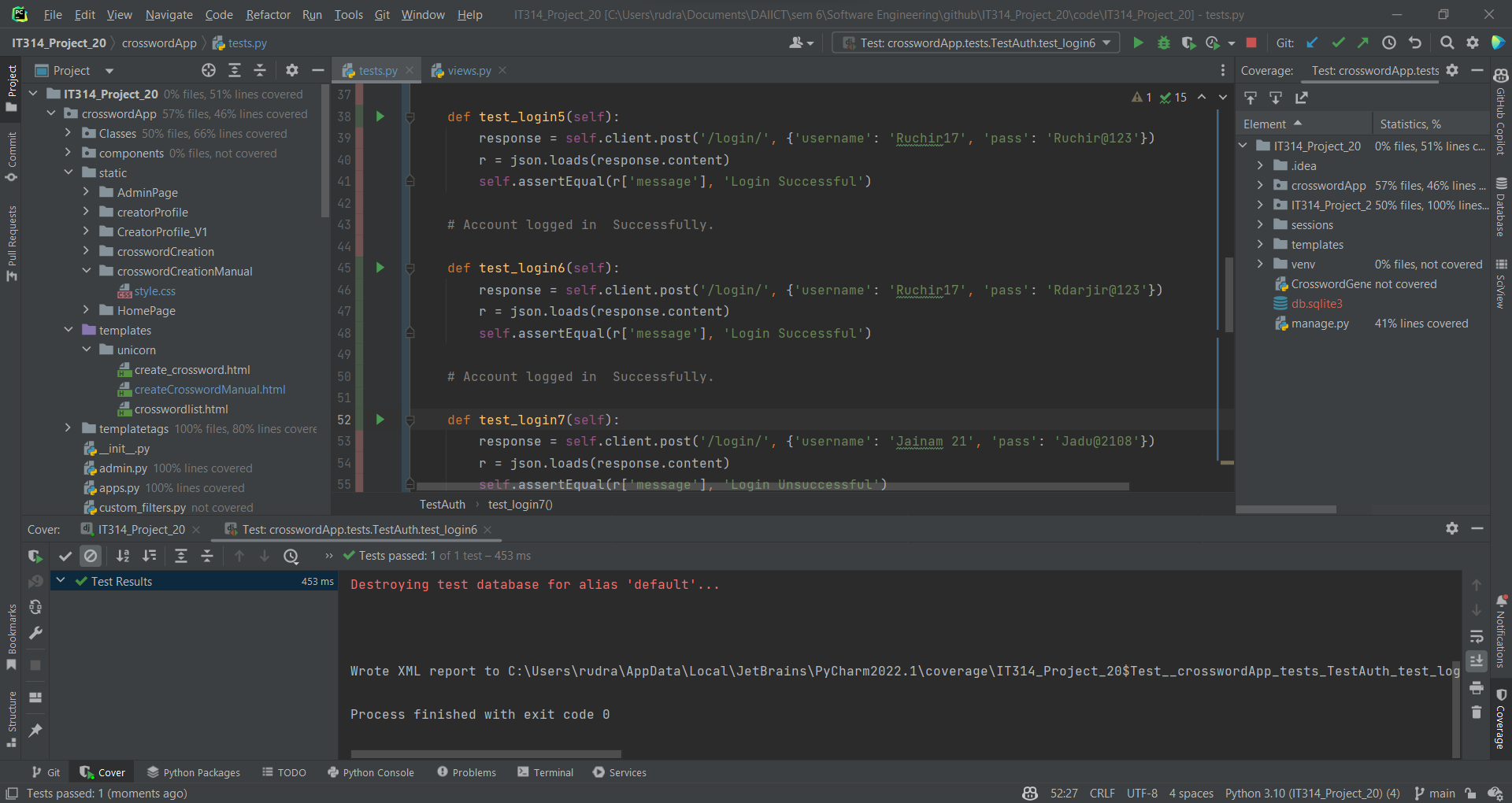Click crosswordApp breadcrumb
This screenshot has width=1512, height=803.
click(159, 43)
